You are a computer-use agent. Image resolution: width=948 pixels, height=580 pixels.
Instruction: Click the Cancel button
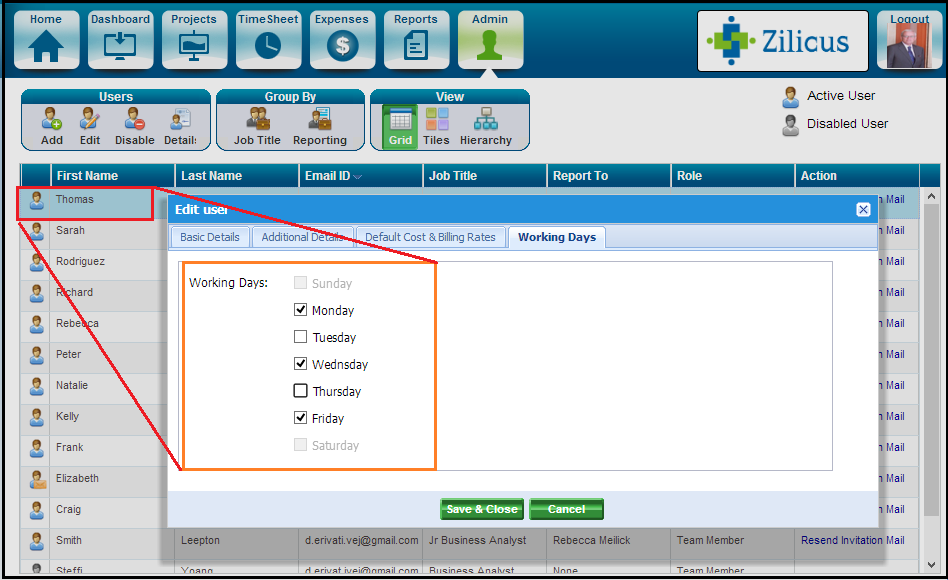[566, 509]
